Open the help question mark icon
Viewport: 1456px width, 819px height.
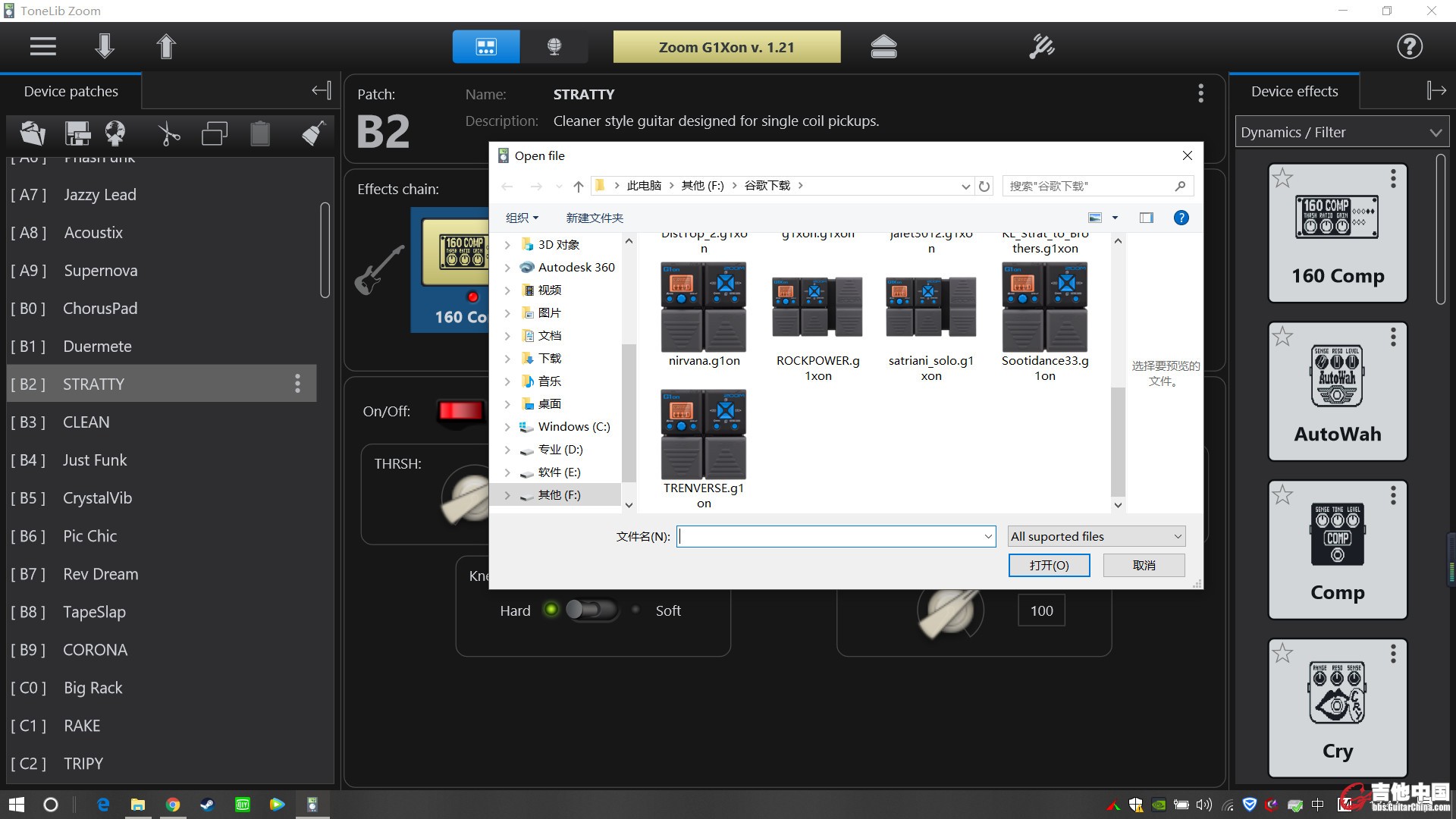pyautogui.click(x=1410, y=46)
